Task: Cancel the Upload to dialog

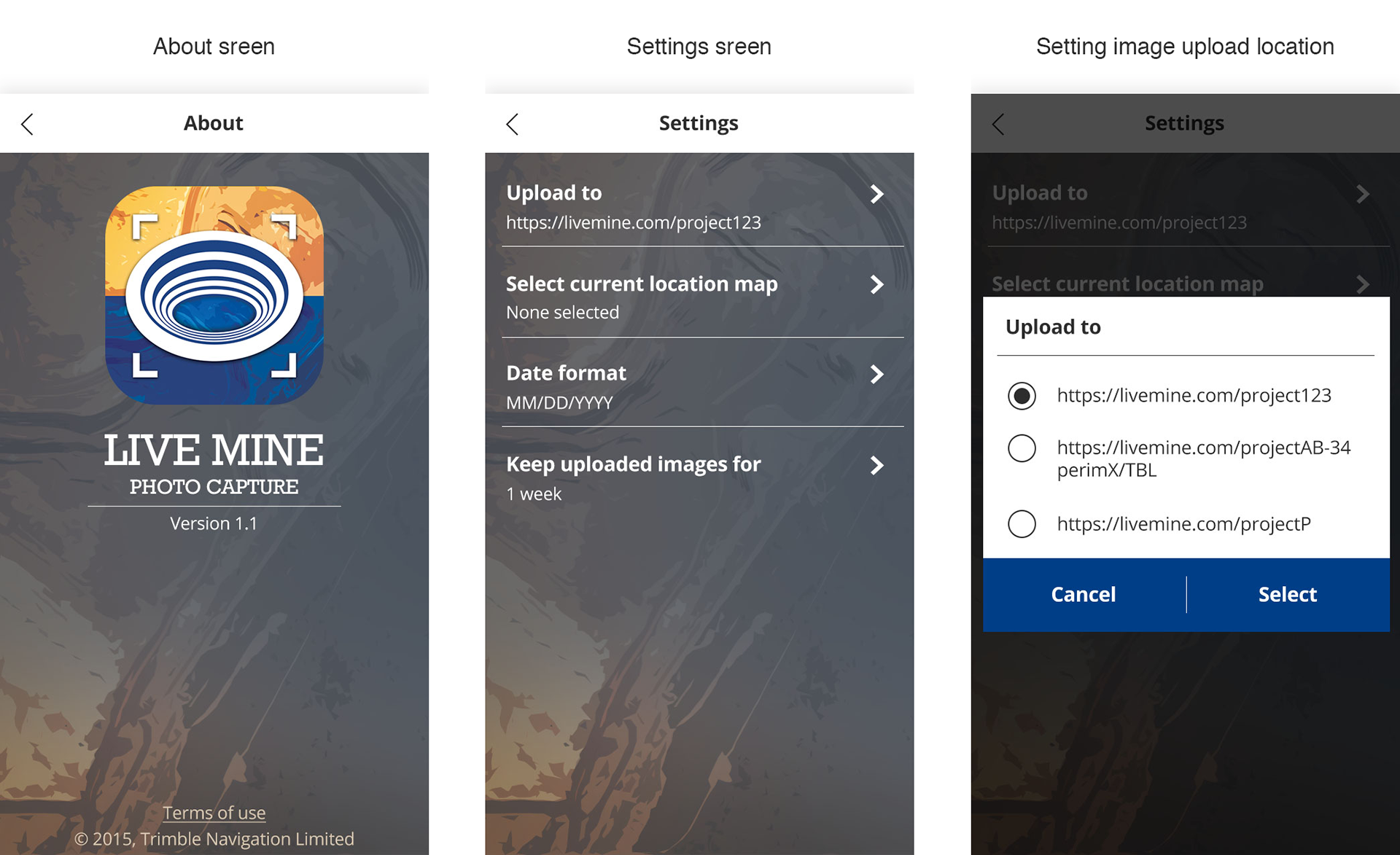Action: coord(1084,595)
